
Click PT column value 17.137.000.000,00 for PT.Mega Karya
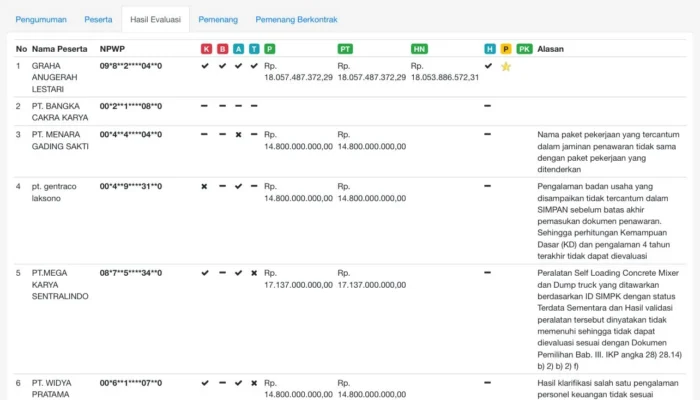point(372,284)
